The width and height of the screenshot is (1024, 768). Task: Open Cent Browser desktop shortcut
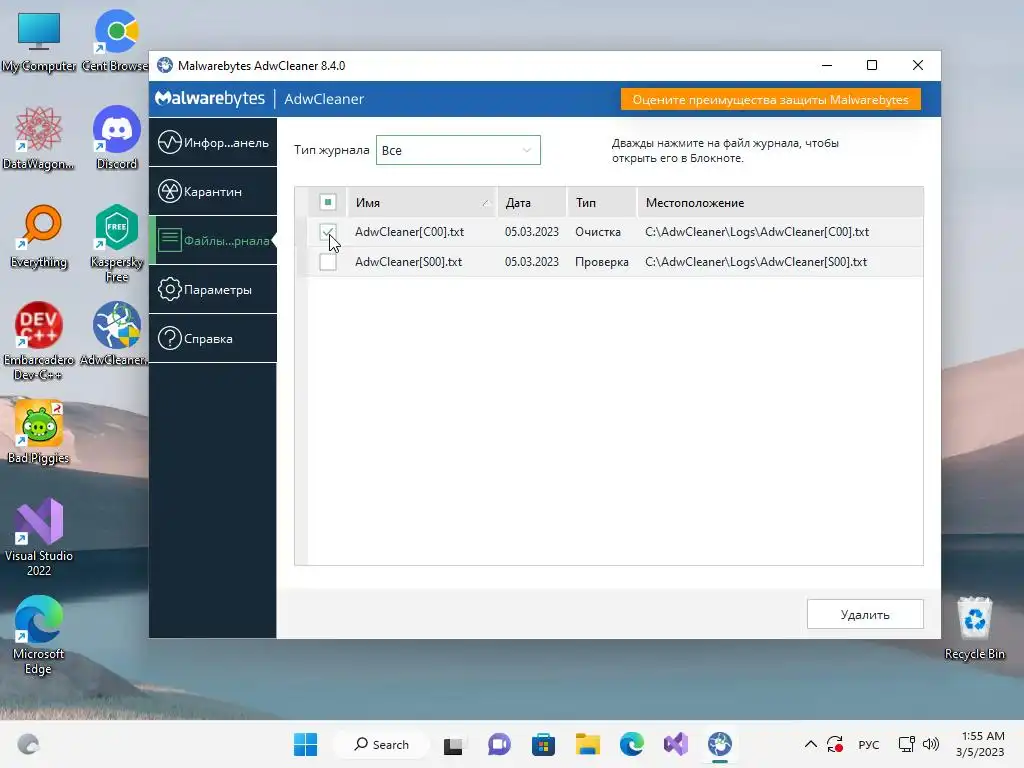click(116, 42)
